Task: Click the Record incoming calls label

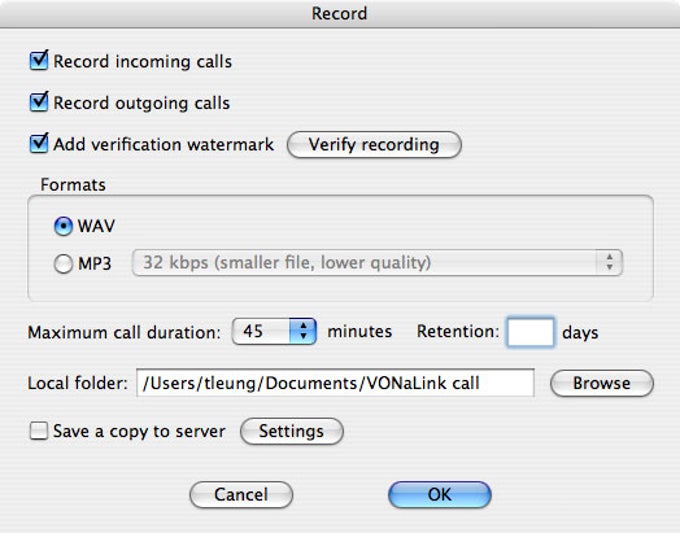Action: (x=142, y=62)
